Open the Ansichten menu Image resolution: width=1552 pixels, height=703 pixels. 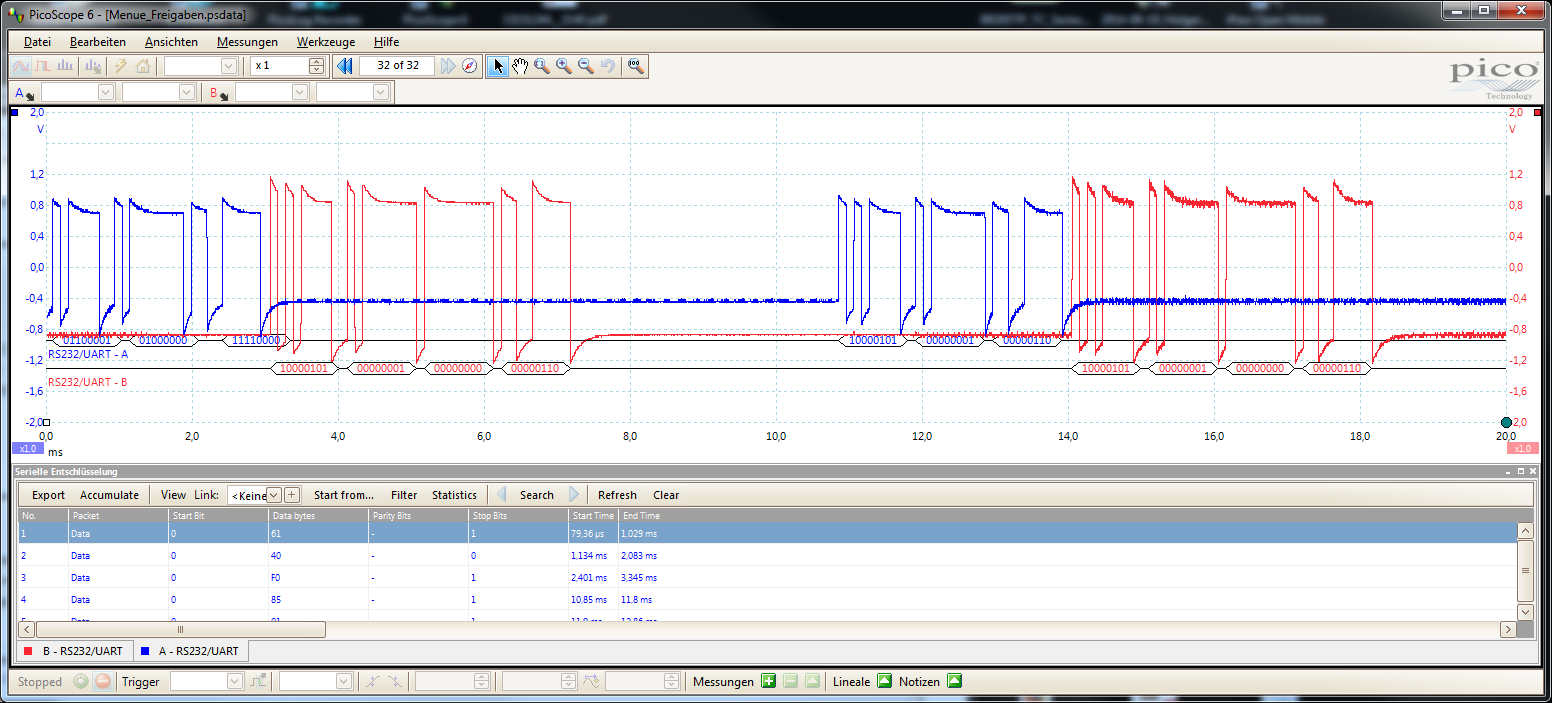171,42
